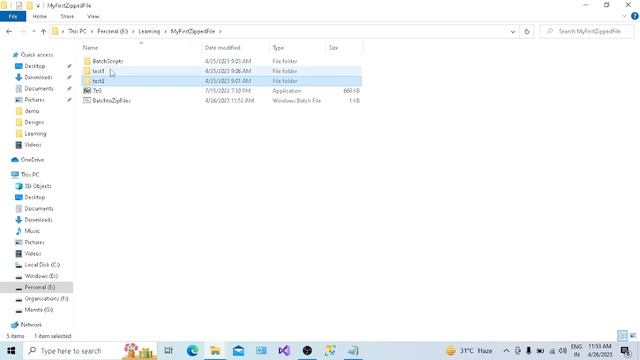640x360 pixels.
Task: Launch Microsoft Edge from taskbar
Action: [x=192, y=351]
